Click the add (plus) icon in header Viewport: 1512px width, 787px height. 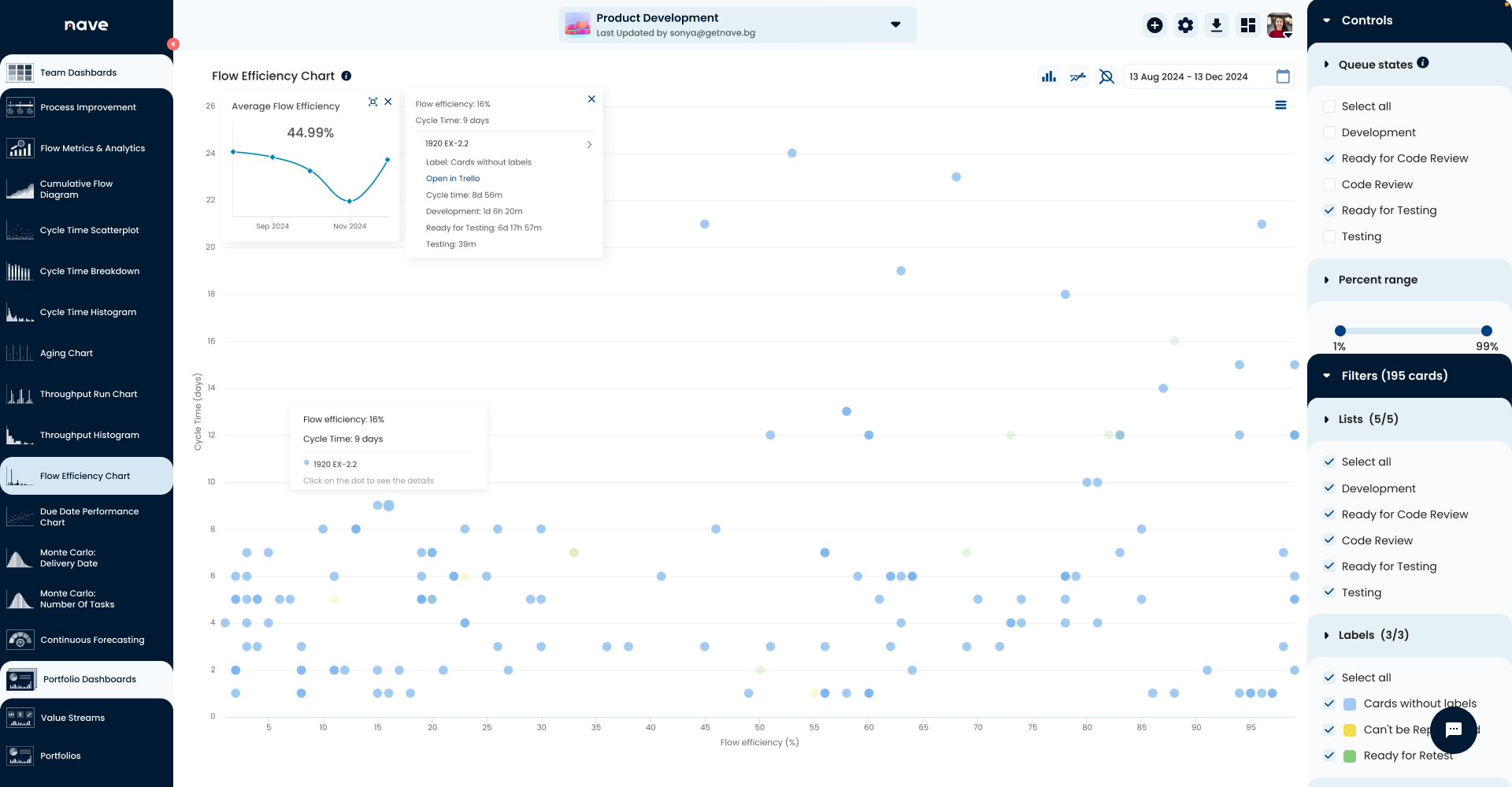click(1154, 25)
